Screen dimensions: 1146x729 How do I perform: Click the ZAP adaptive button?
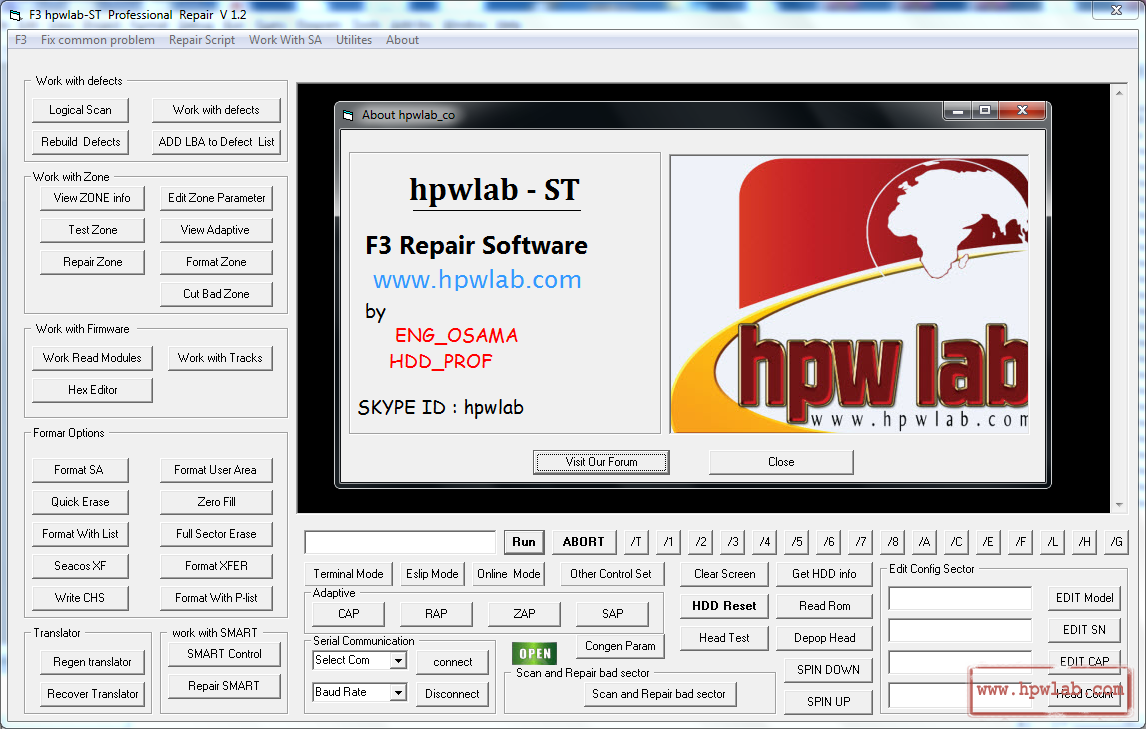(524, 614)
